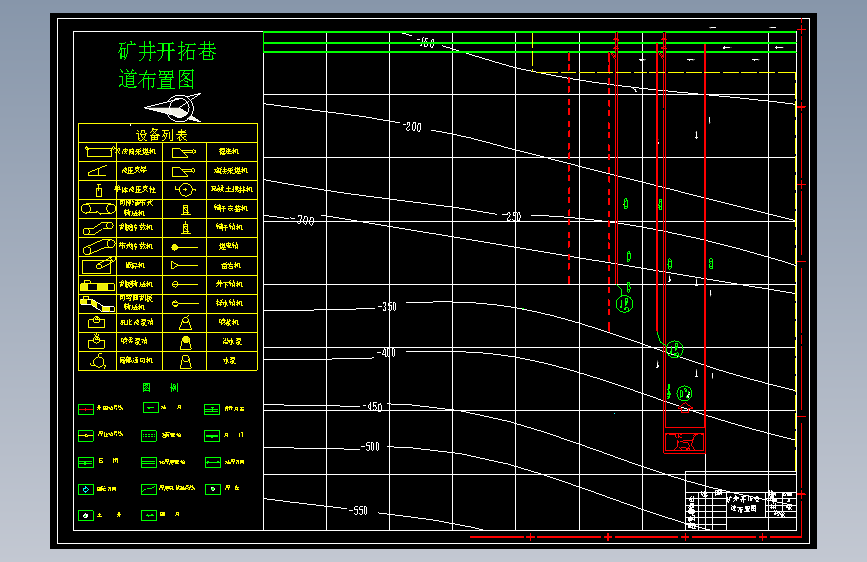Select the circular mixer symbol with crosshair lines
867x562 pixels.
[x=185, y=190]
